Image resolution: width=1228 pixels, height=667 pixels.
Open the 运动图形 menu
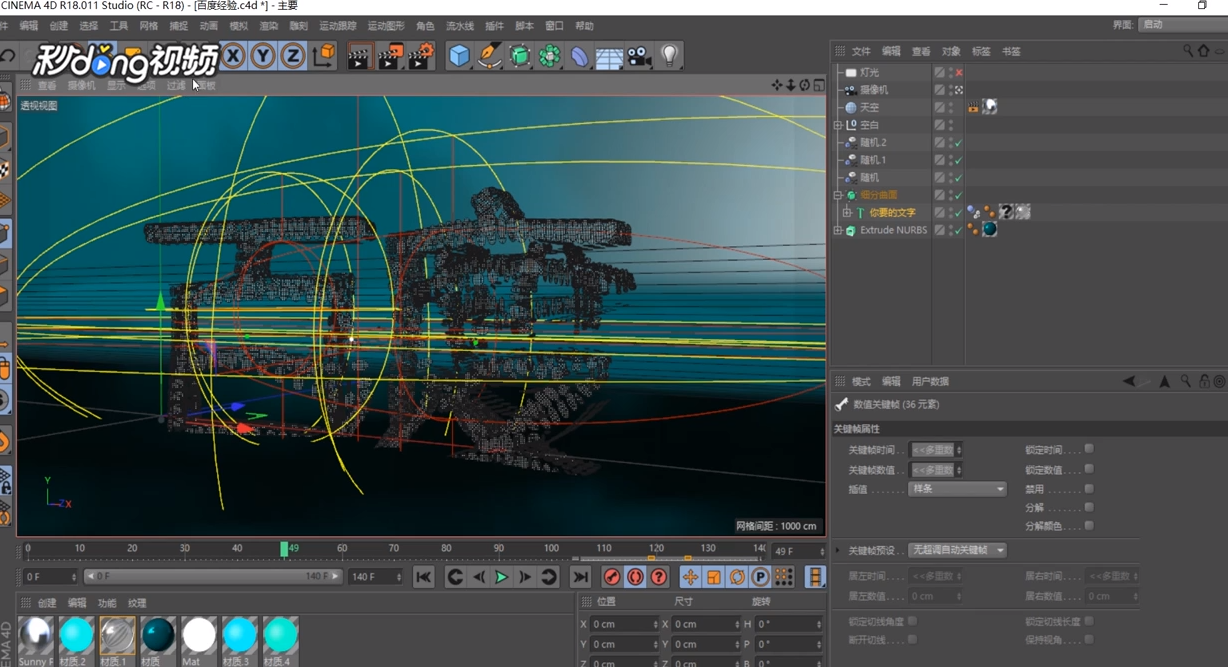tap(386, 26)
